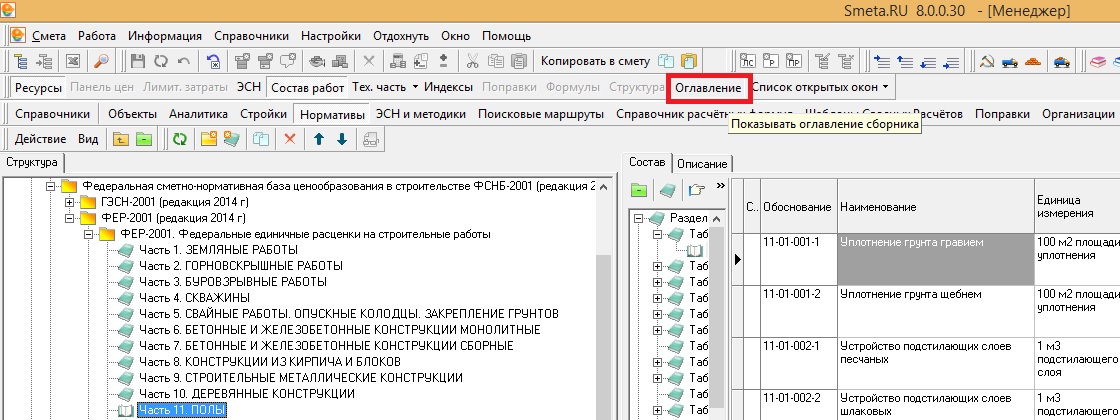Viewport: 1120px width, 420px height.
Task: Click the hammer and sickle labor icon
Action: (986, 62)
